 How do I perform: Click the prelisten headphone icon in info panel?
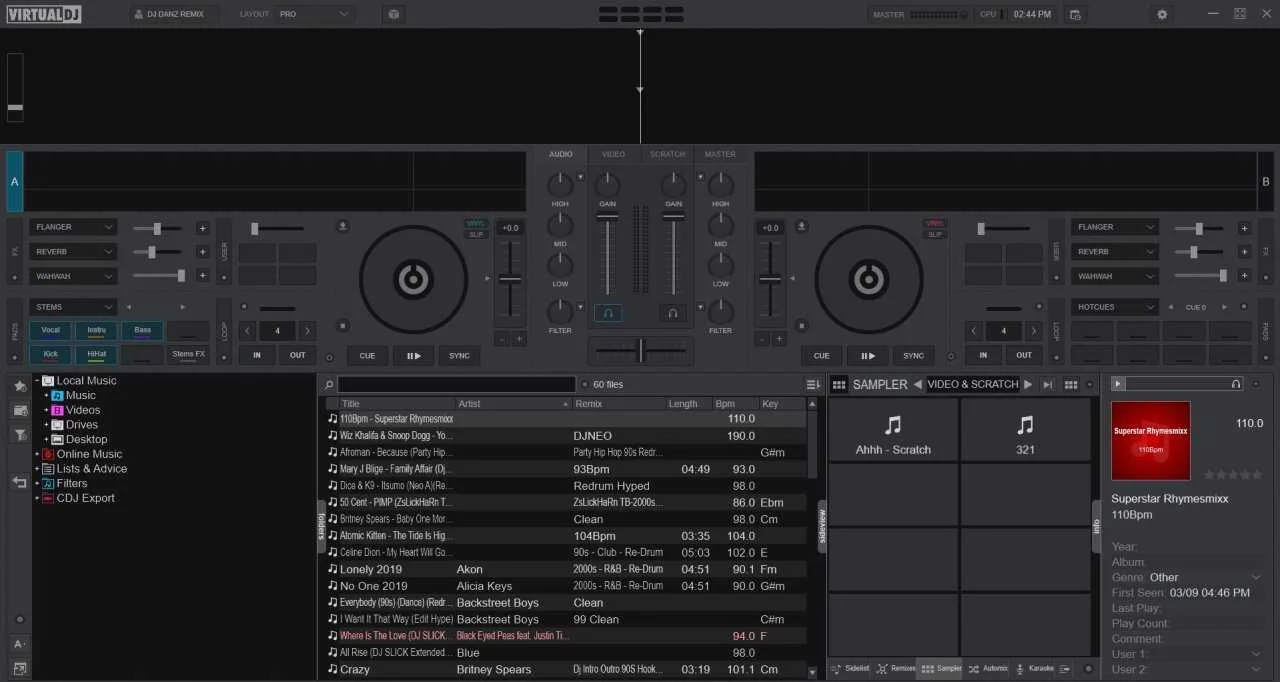[1236, 384]
